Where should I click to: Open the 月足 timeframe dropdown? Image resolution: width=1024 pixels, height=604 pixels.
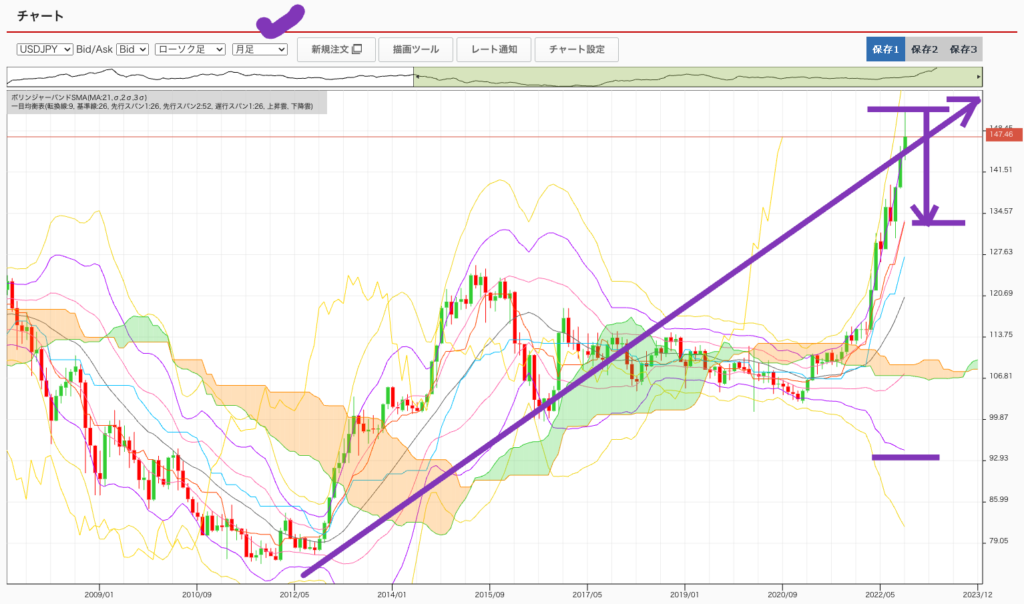coord(260,49)
